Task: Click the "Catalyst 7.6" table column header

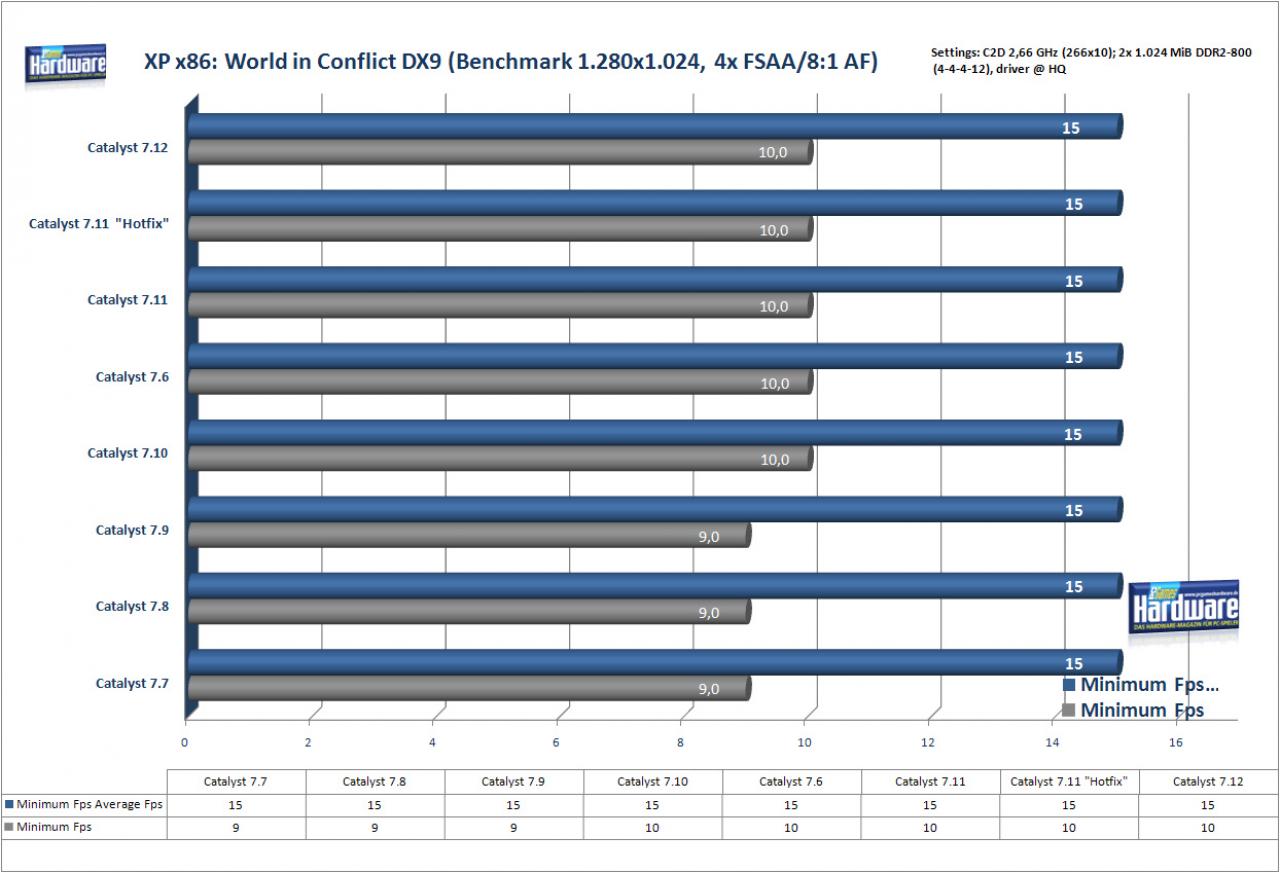Action: click(791, 782)
